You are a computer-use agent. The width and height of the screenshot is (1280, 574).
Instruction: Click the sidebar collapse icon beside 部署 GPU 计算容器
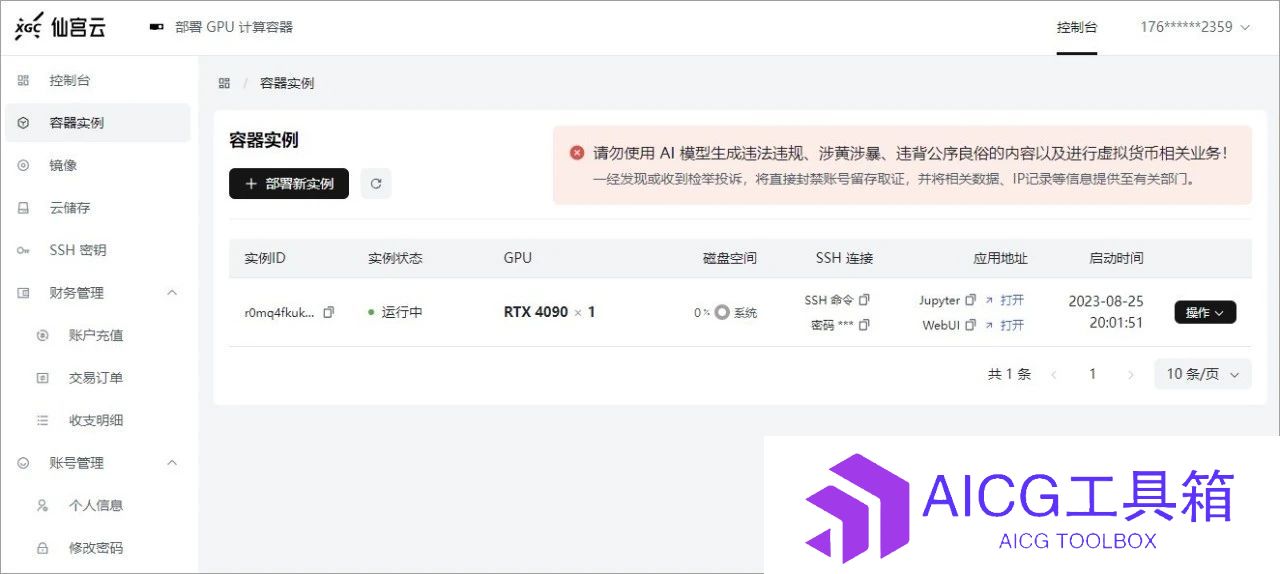[x=156, y=27]
